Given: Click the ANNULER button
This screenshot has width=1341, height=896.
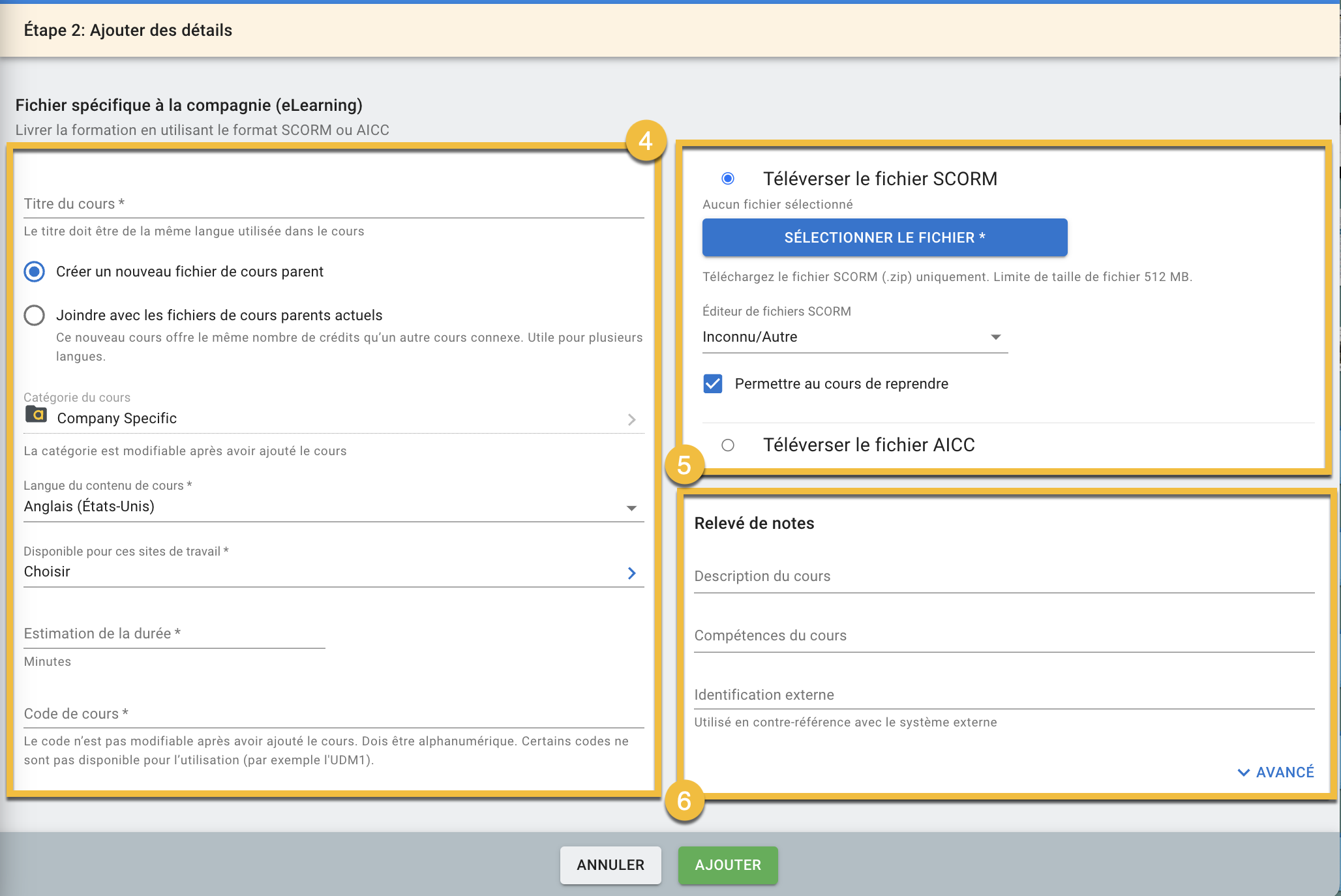Looking at the screenshot, I should coord(610,865).
